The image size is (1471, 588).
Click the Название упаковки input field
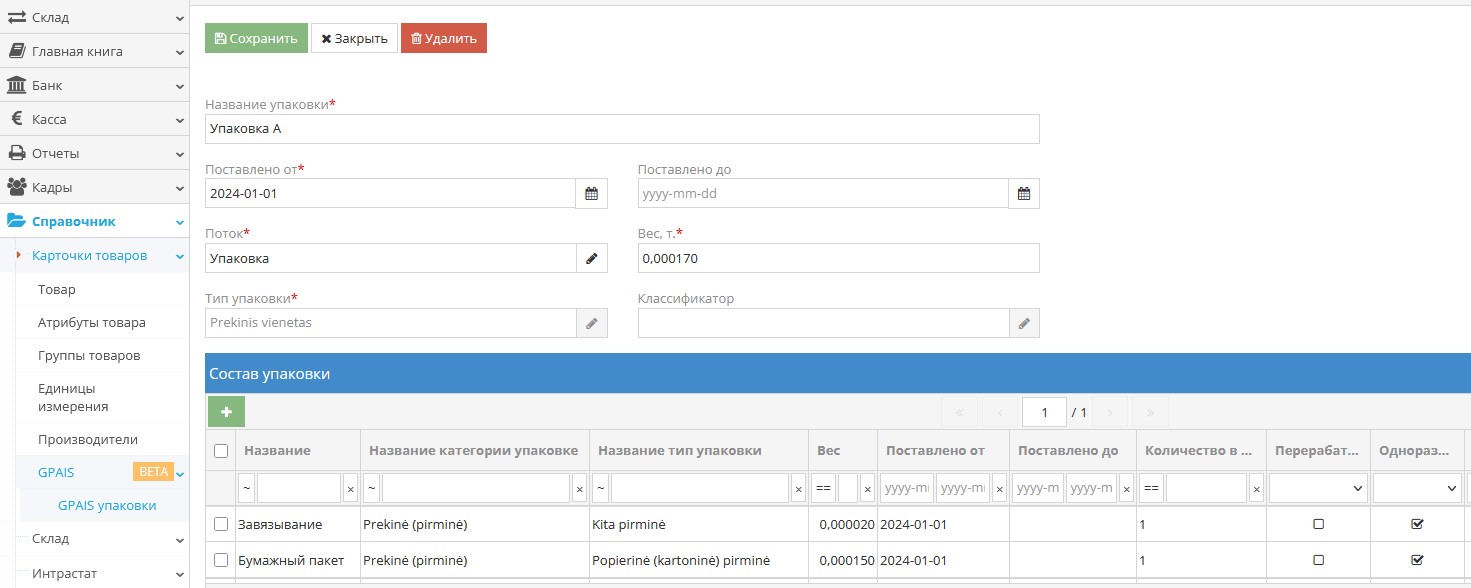point(620,128)
